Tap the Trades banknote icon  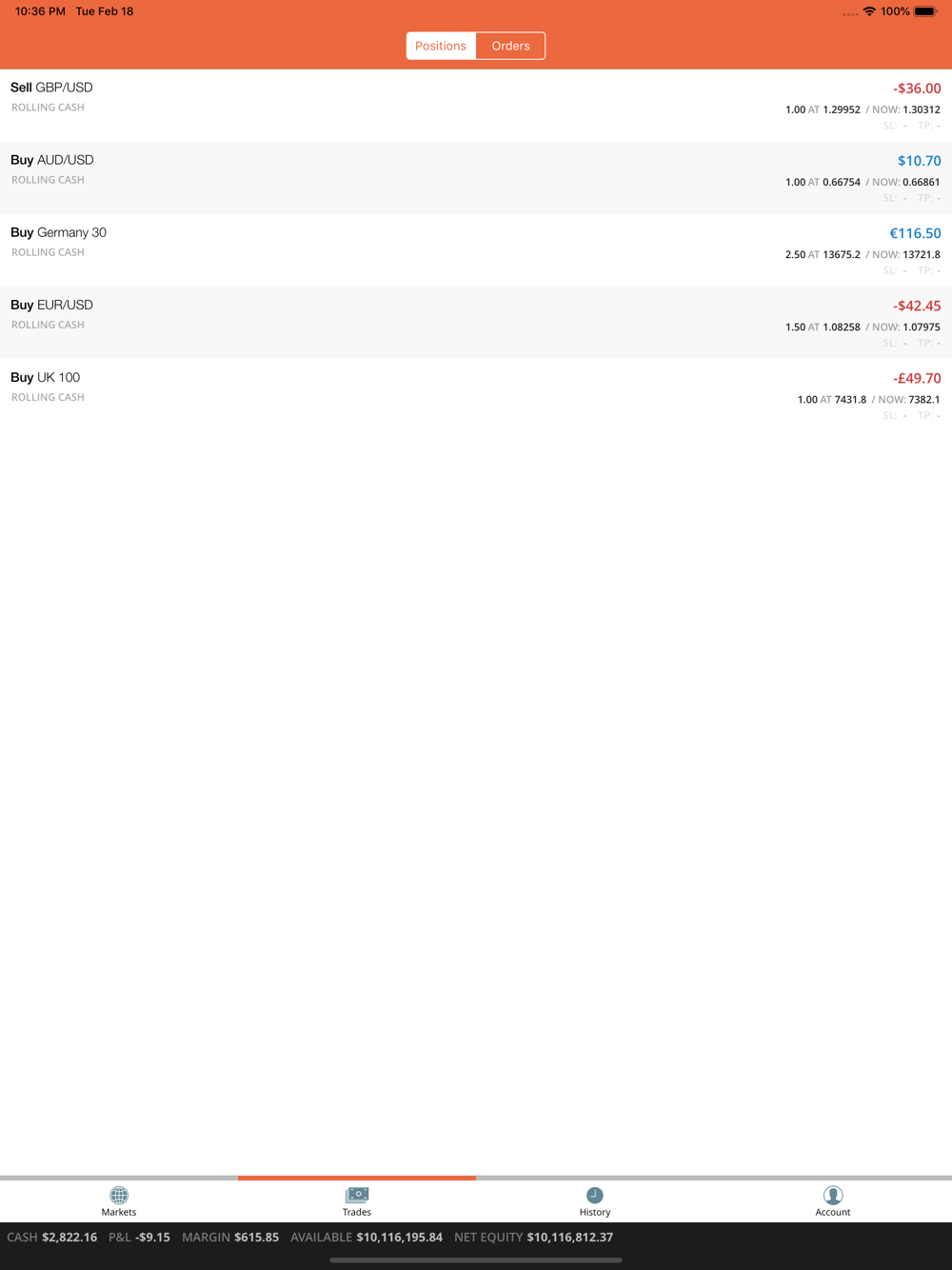click(357, 1195)
